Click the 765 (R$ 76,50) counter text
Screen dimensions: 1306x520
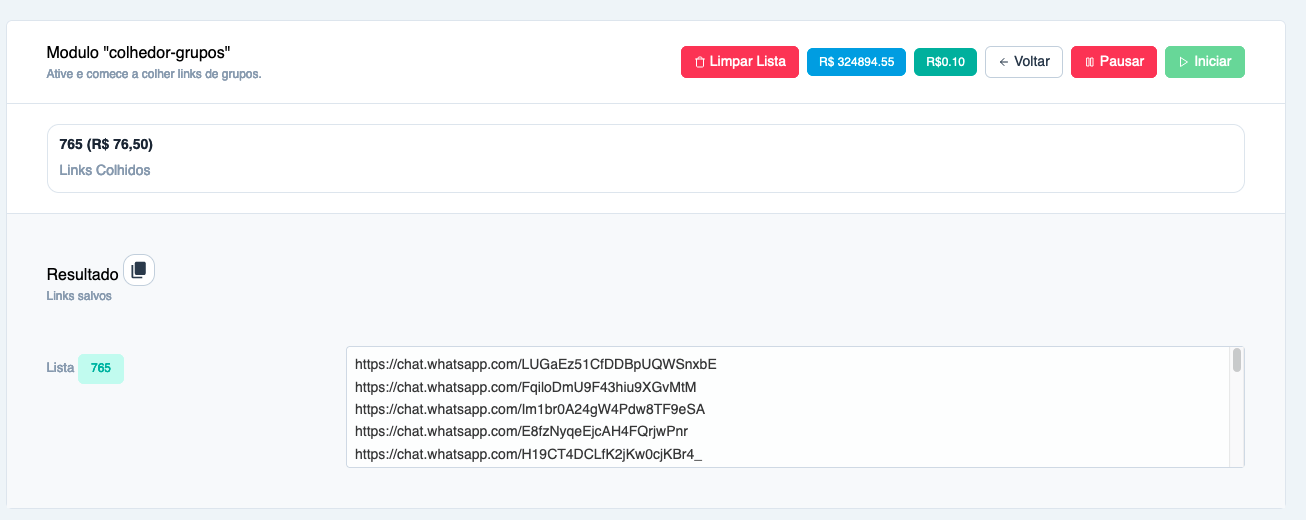[x=106, y=144]
